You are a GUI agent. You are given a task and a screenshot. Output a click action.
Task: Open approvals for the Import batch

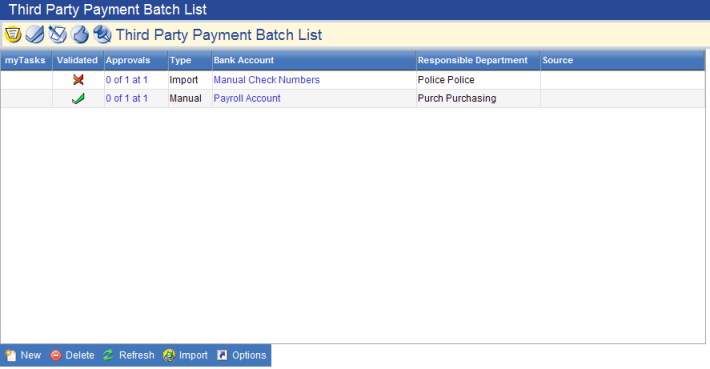point(127,80)
